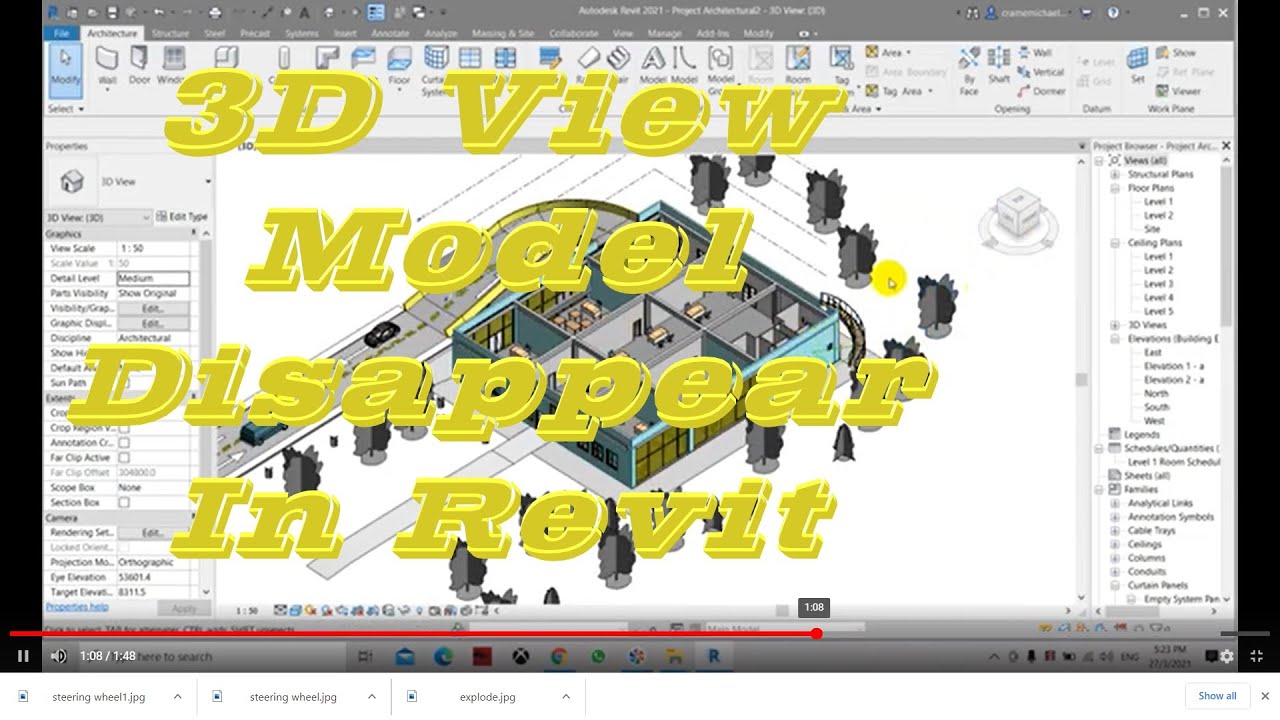Switch to the Manage ribbon tab
Screen dimensions: 1280x720
coord(665,33)
